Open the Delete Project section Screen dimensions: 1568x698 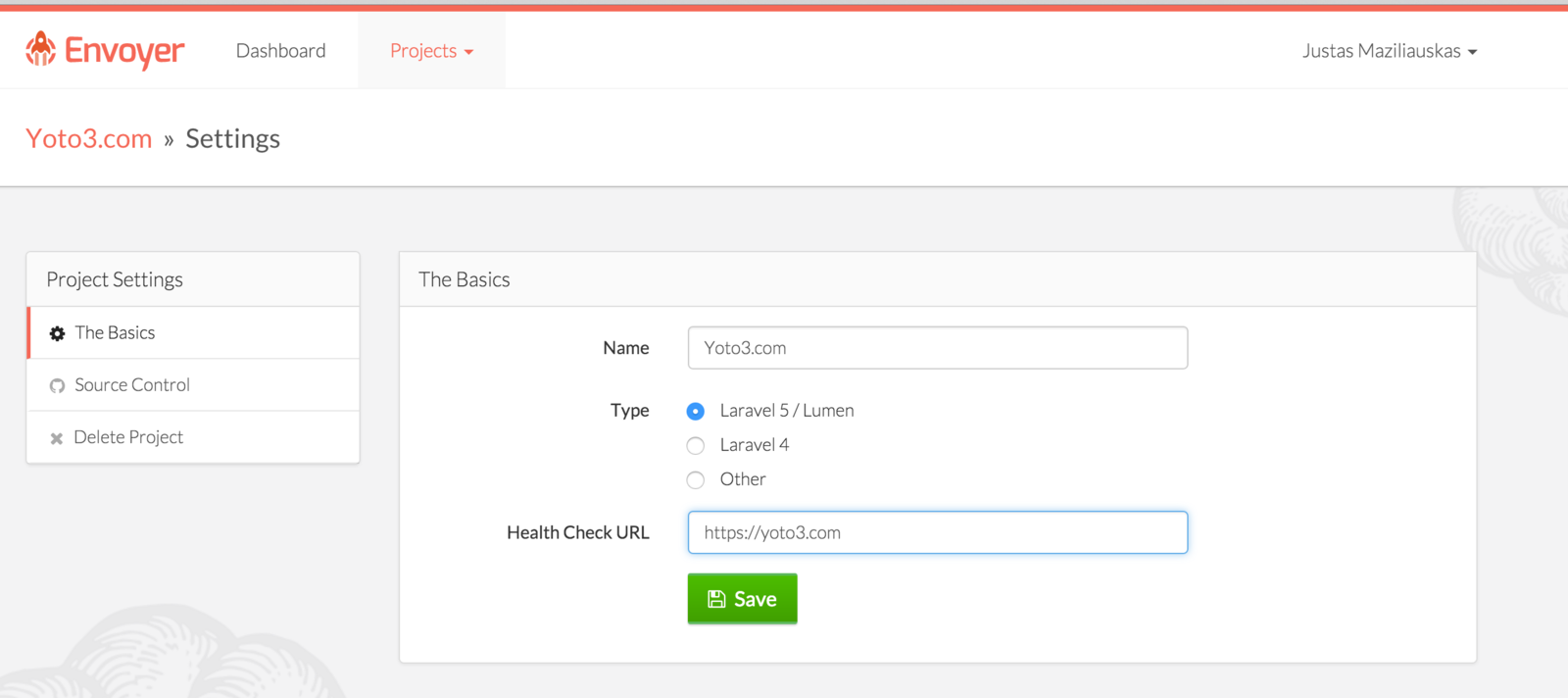tap(193, 437)
